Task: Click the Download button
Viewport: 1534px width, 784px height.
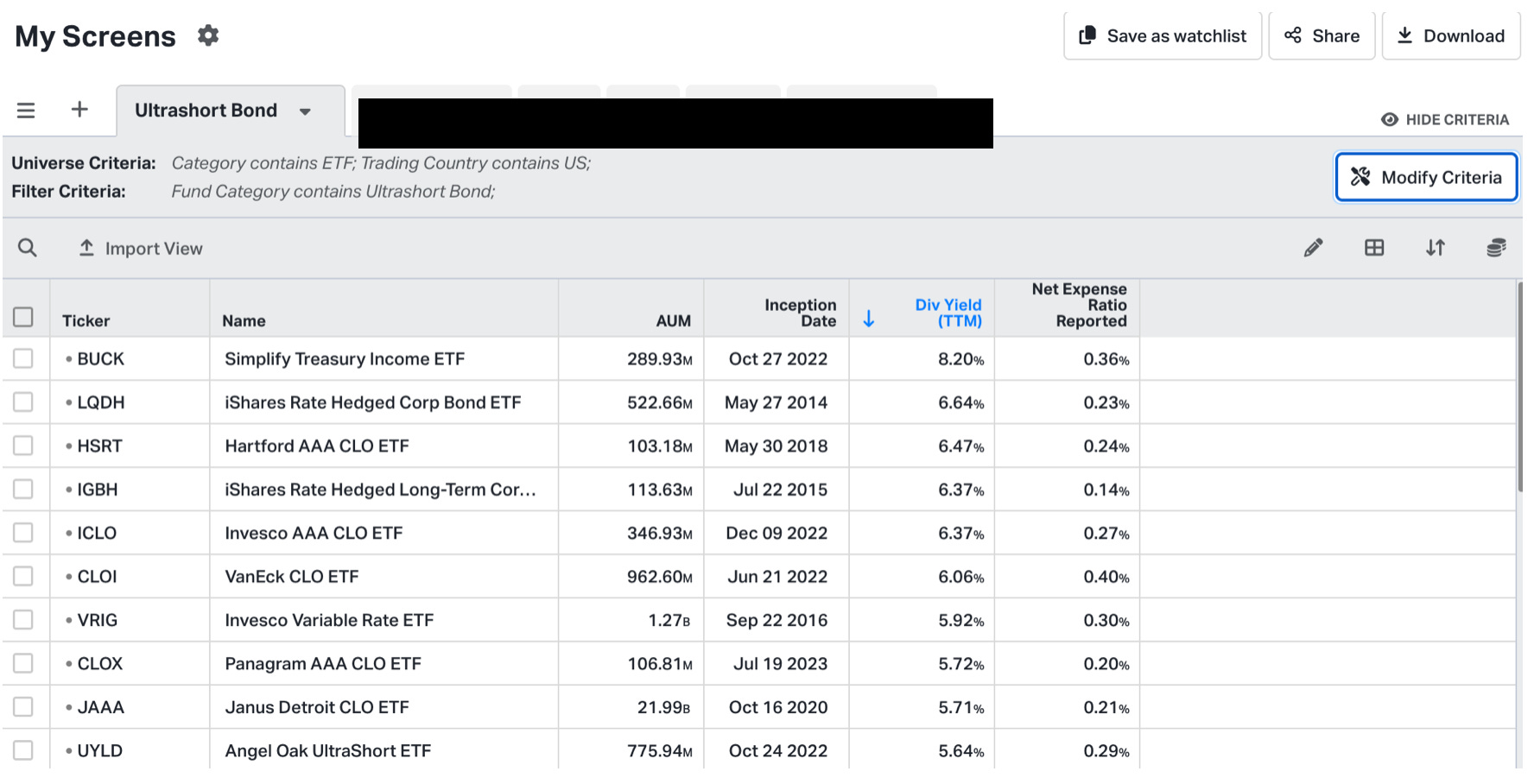Action: point(1451,35)
